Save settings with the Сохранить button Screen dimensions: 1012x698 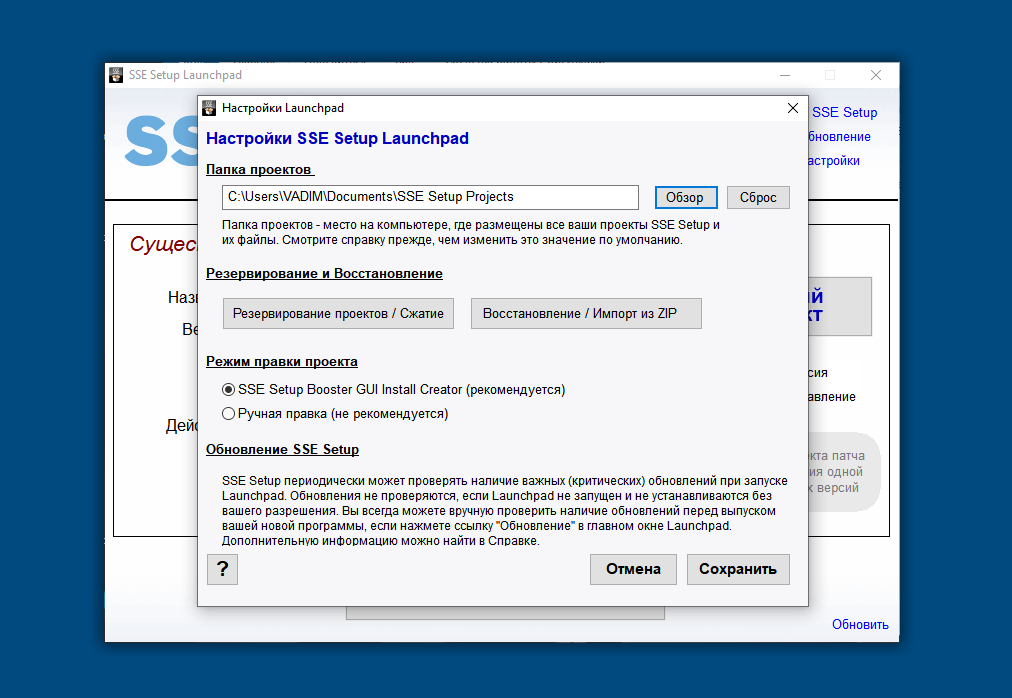click(x=738, y=569)
